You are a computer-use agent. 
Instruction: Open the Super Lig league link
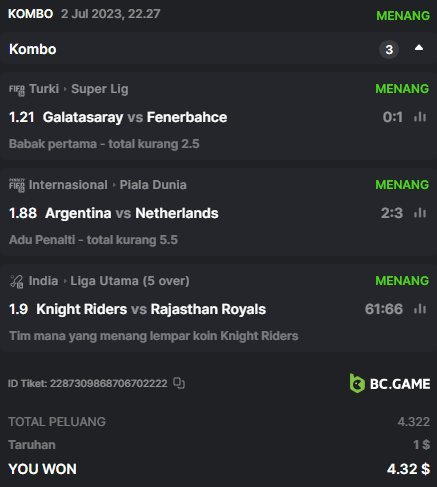click(100, 89)
